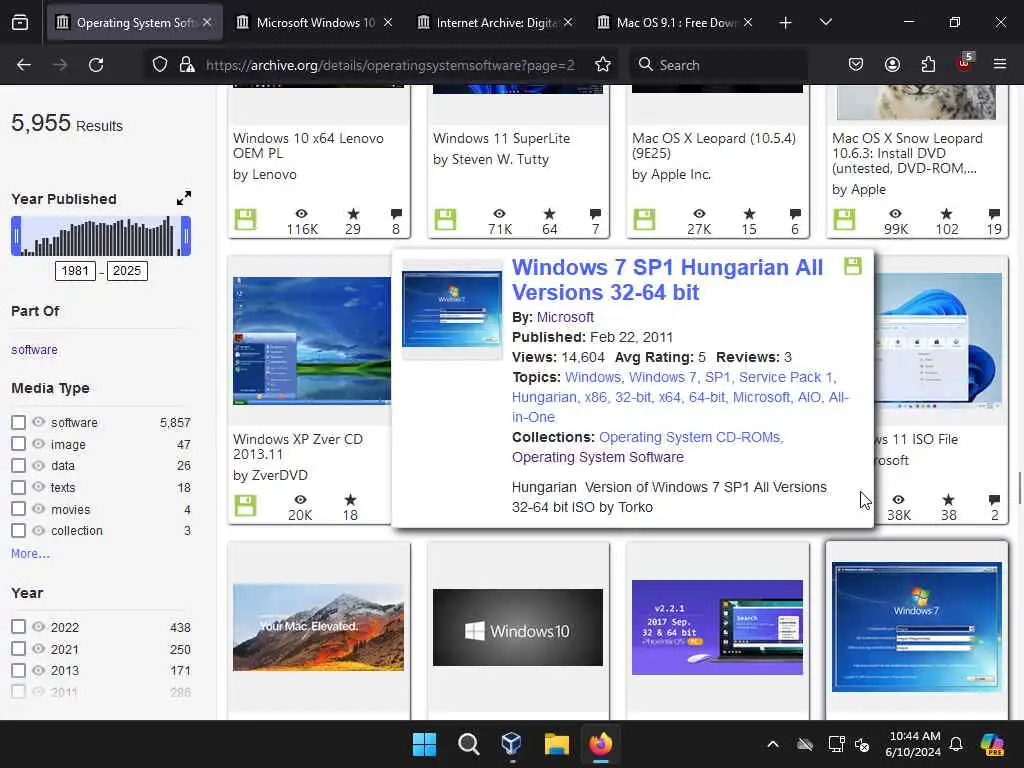
Task: Check the movies media type box
Action: point(18,509)
